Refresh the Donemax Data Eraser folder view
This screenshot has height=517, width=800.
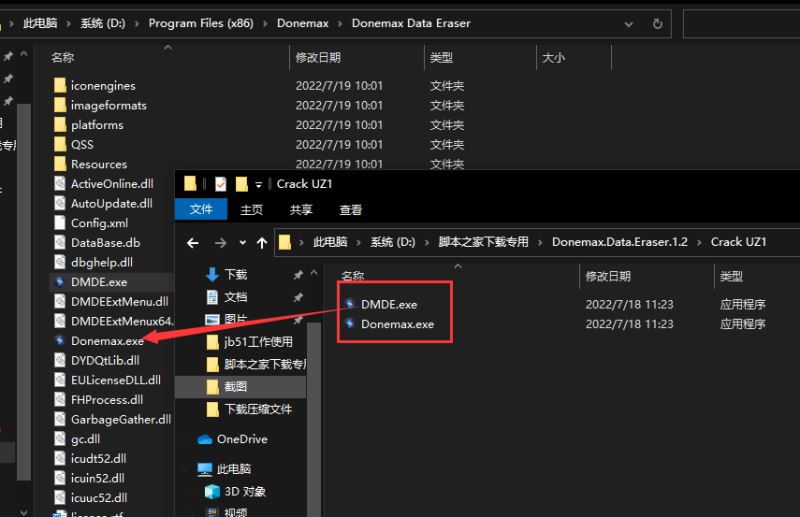(658, 23)
